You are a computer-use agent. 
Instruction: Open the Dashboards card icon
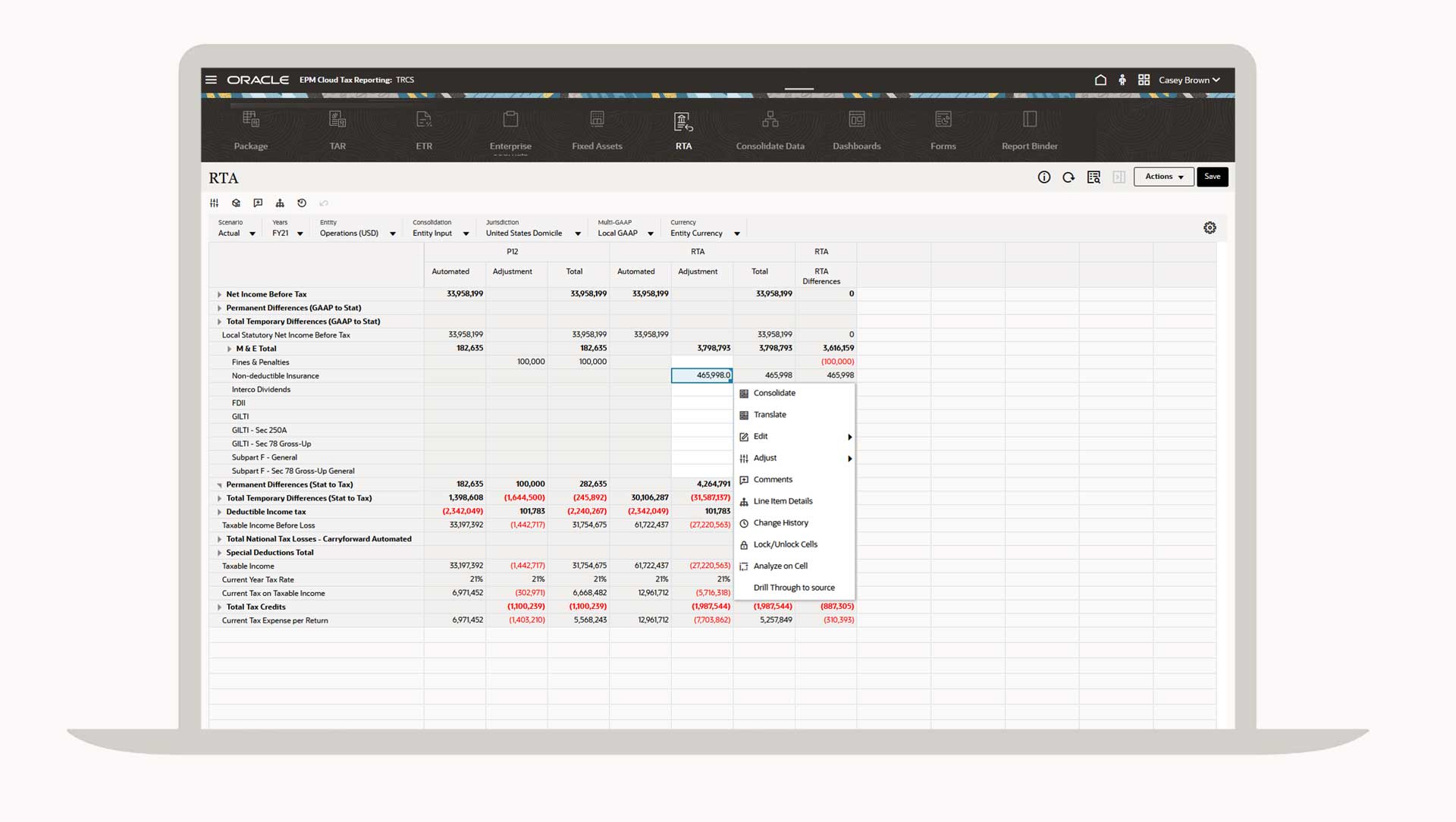point(856,120)
